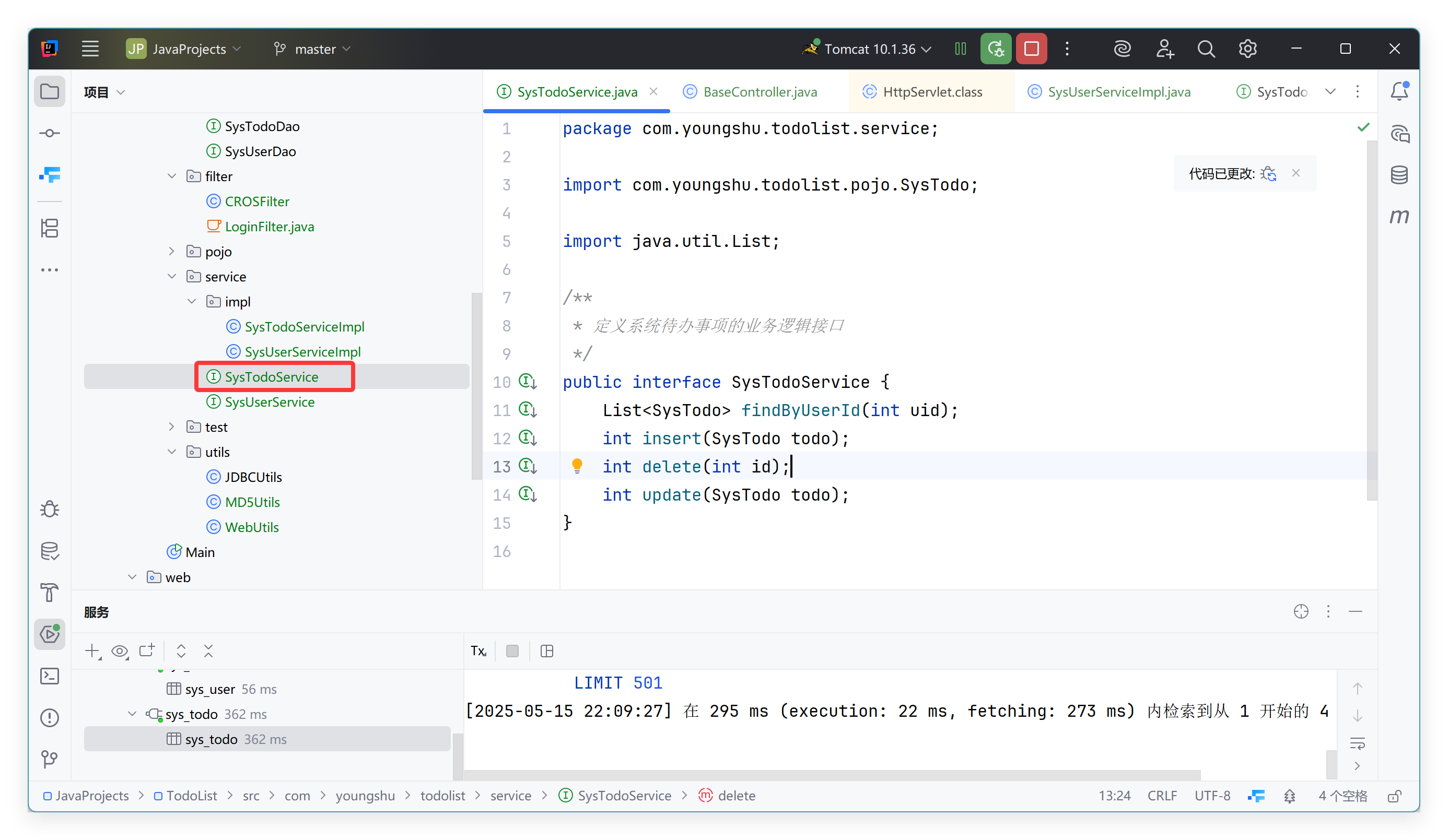Collapse the utils folder
The width and height of the screenshot is (1448, 840).
pyautogui.click(x=172, y=452)
